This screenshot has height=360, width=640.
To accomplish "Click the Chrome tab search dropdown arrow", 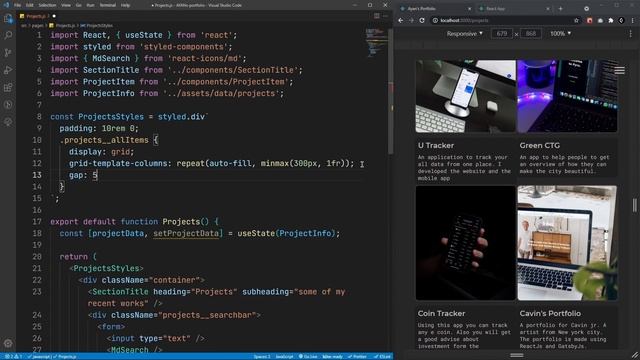I will point(587,9).
